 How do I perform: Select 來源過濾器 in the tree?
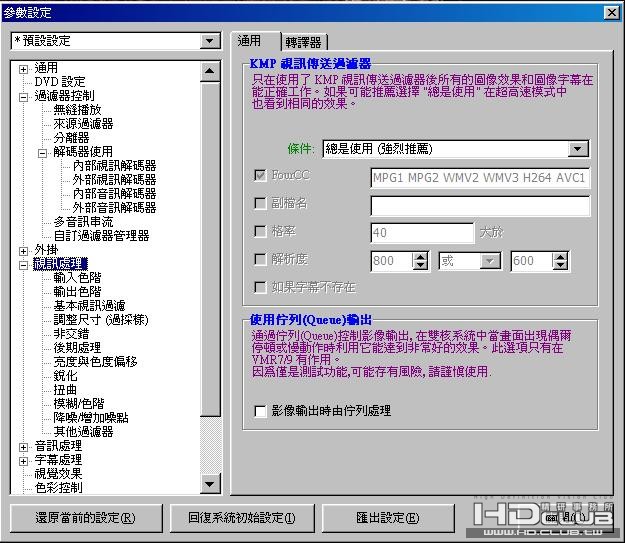[x=83, y=124]
